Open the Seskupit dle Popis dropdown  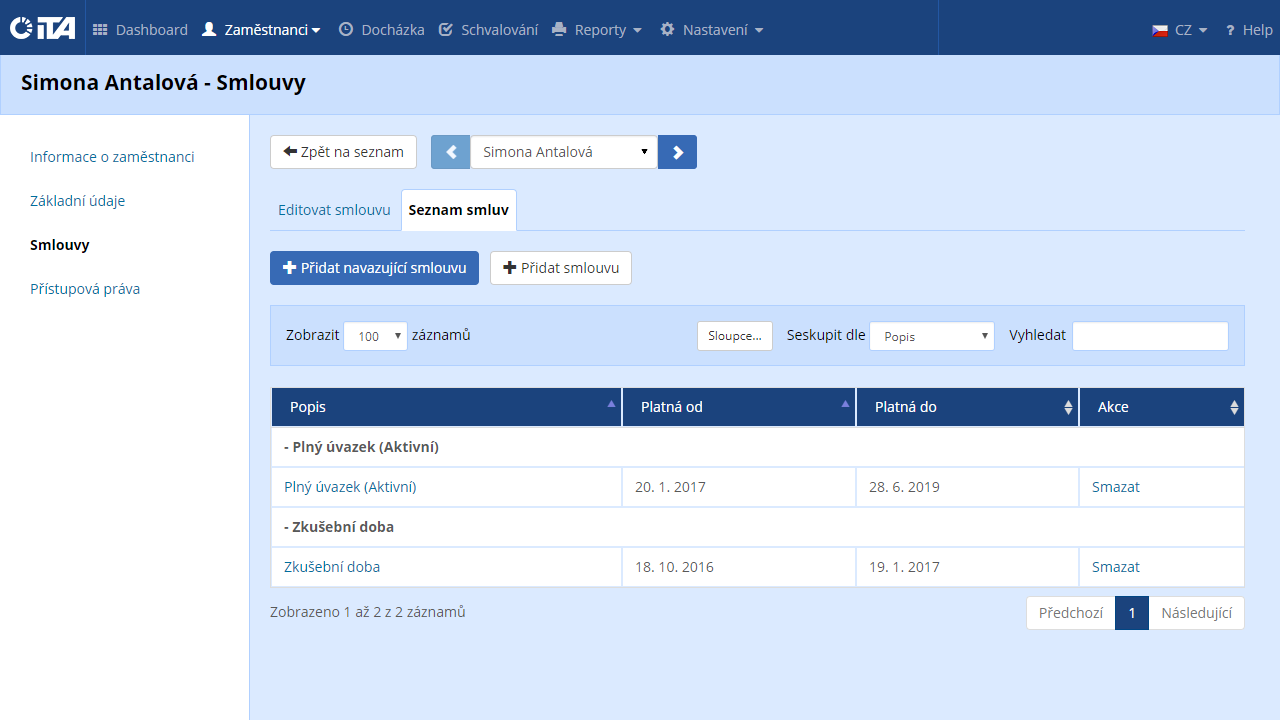[932, 336]
